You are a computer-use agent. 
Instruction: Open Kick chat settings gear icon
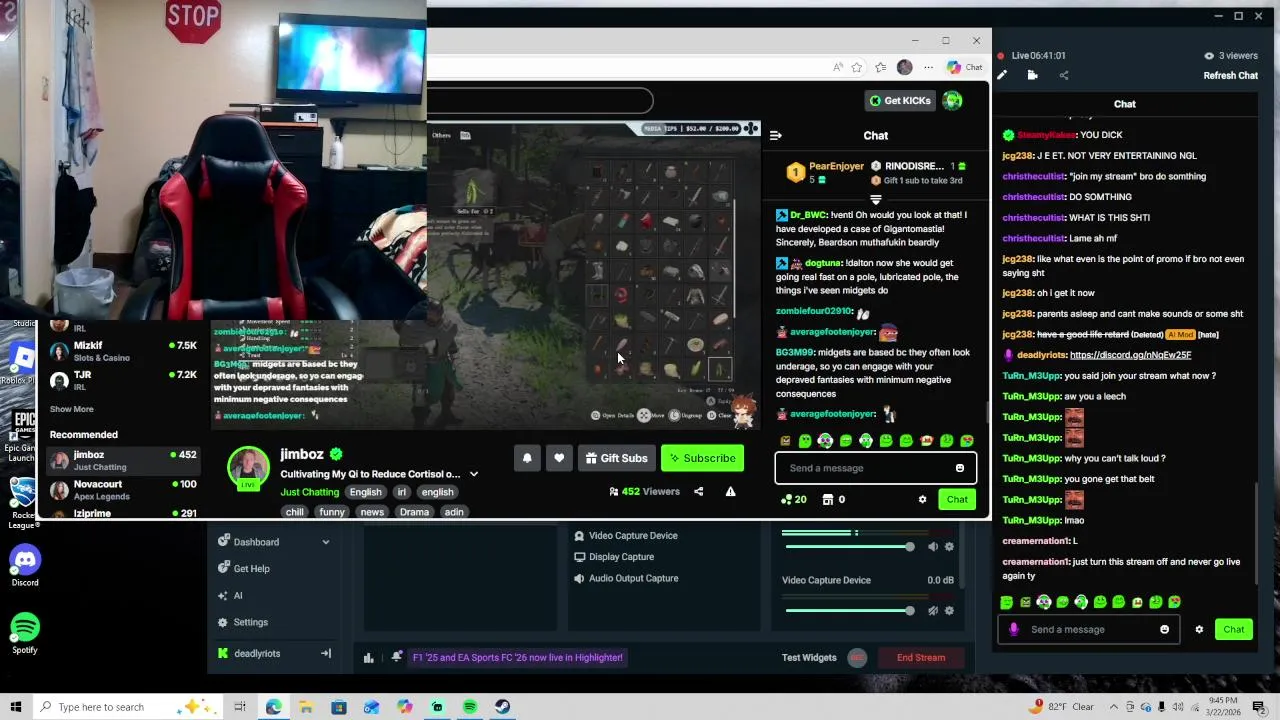pos(922,500)
